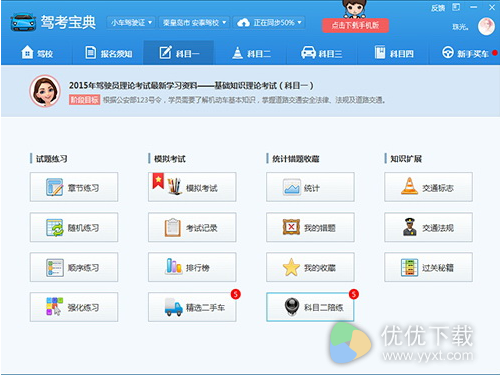Switch to the 报名须知 tab
The image size is (500, 377).
(109, 53)
